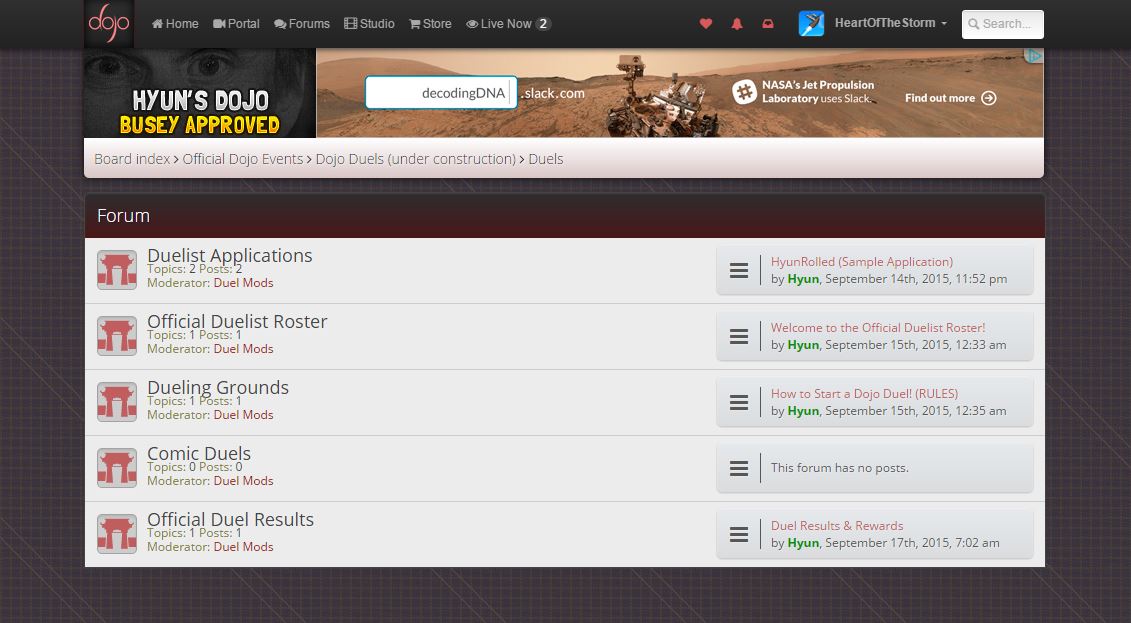Click Find out more in the ad

tap(951, 98)
